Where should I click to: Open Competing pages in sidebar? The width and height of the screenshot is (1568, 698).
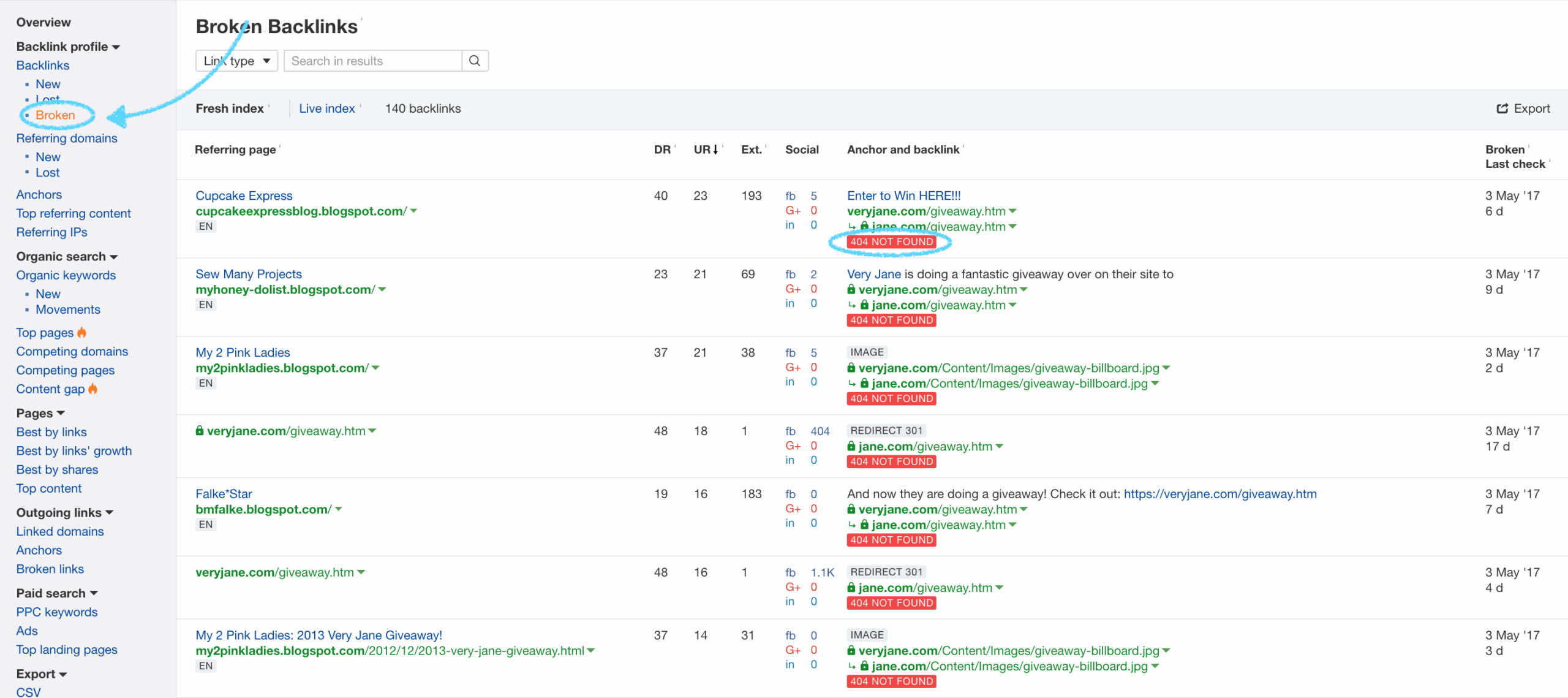(66, 370)
